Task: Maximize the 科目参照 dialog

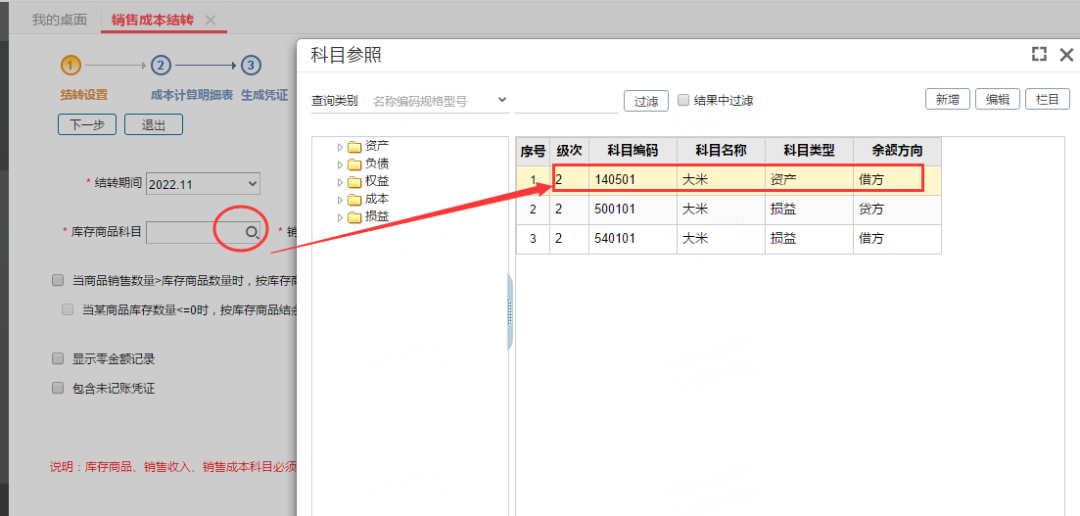Action: point(1039,55)
